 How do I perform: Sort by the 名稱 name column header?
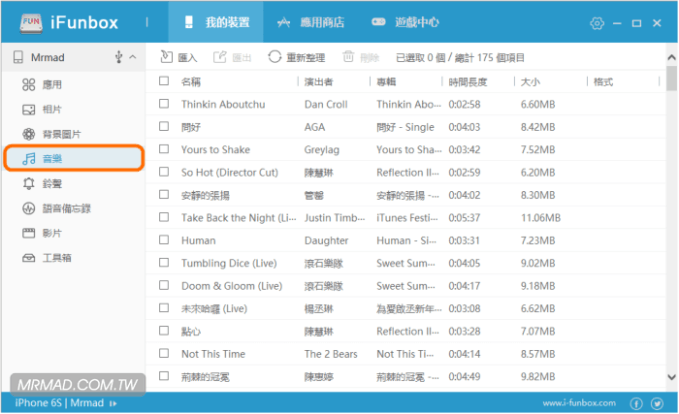coord(191,82)
